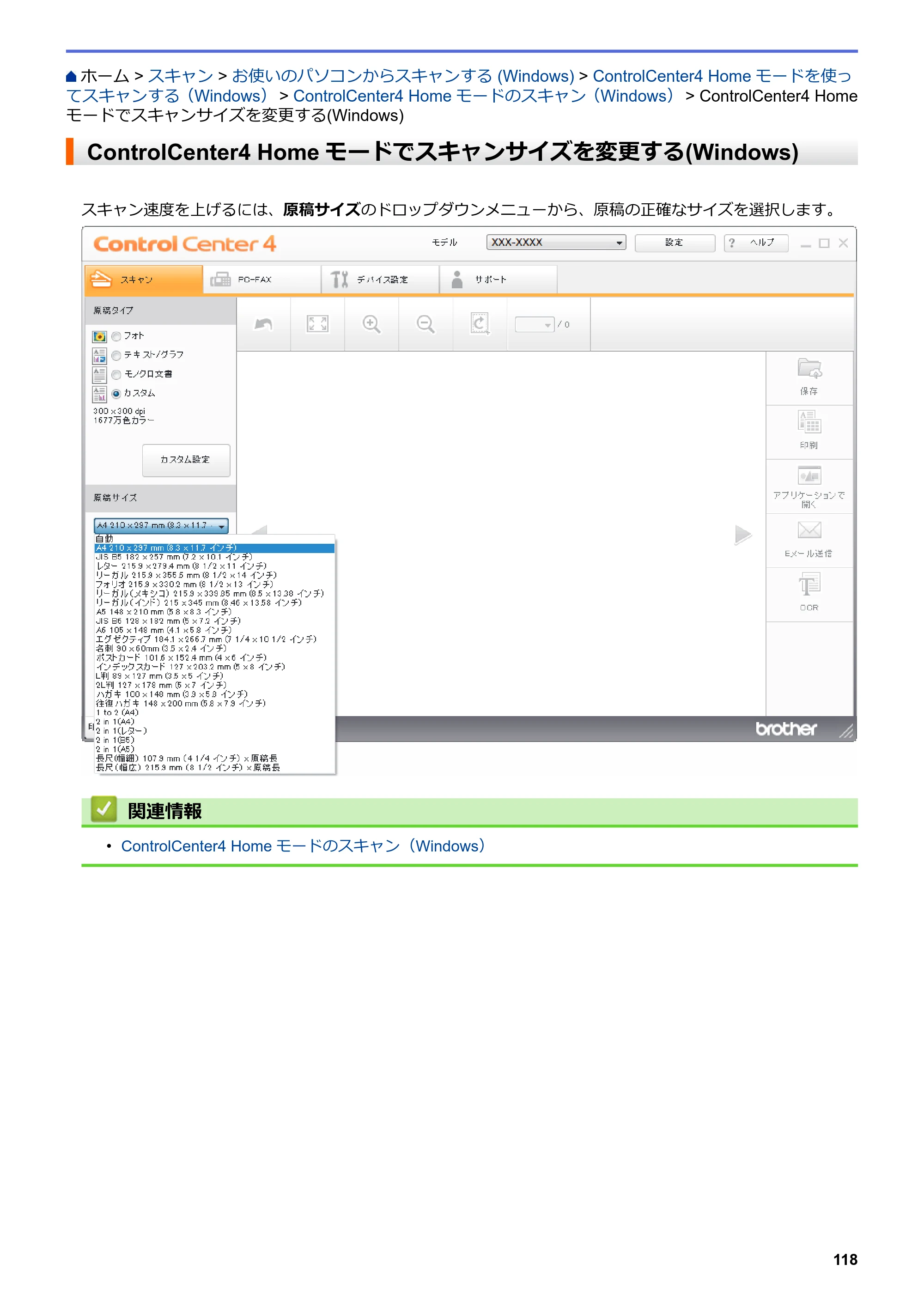Choose レター 215.9 x 279.4 mm option
The height and width of the screenshot is (1307, 924).
(x=214, y=566)
